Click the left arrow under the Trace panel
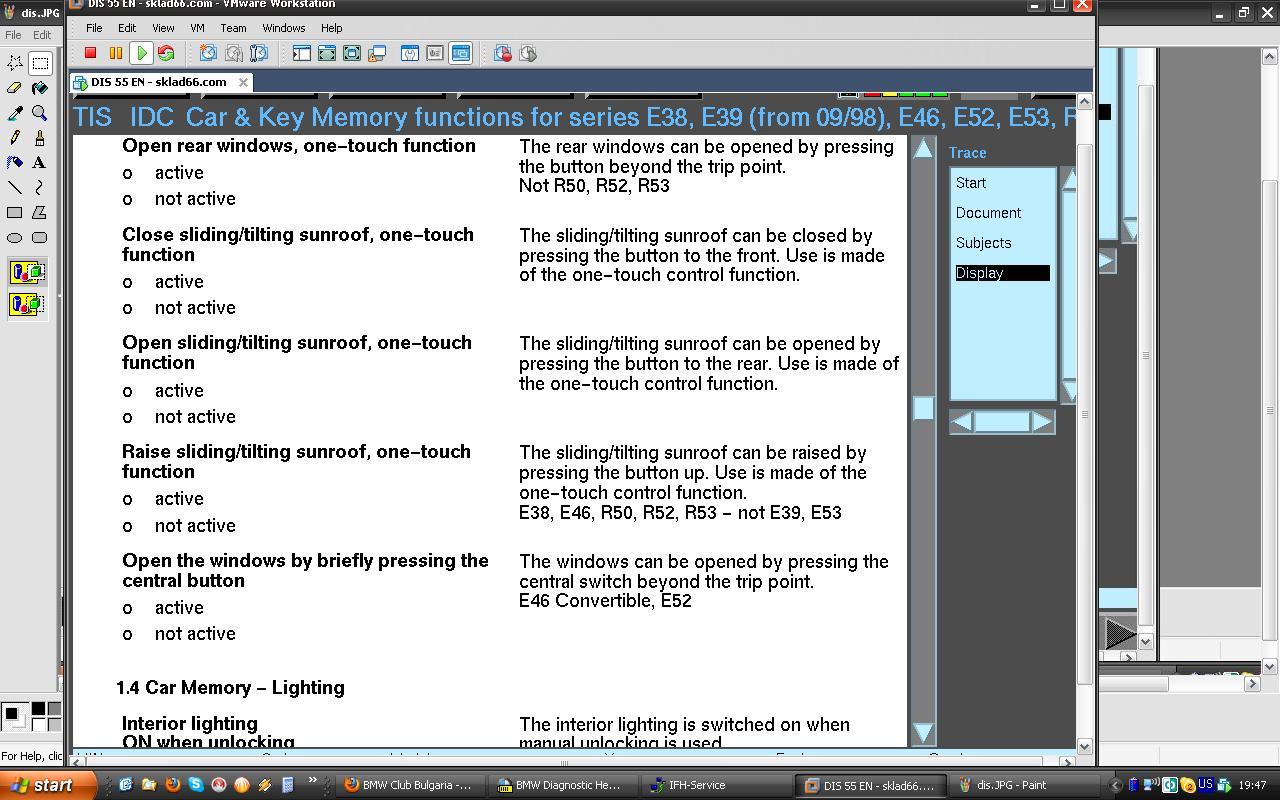This screenshot has width=1280, height=800. 962,422
